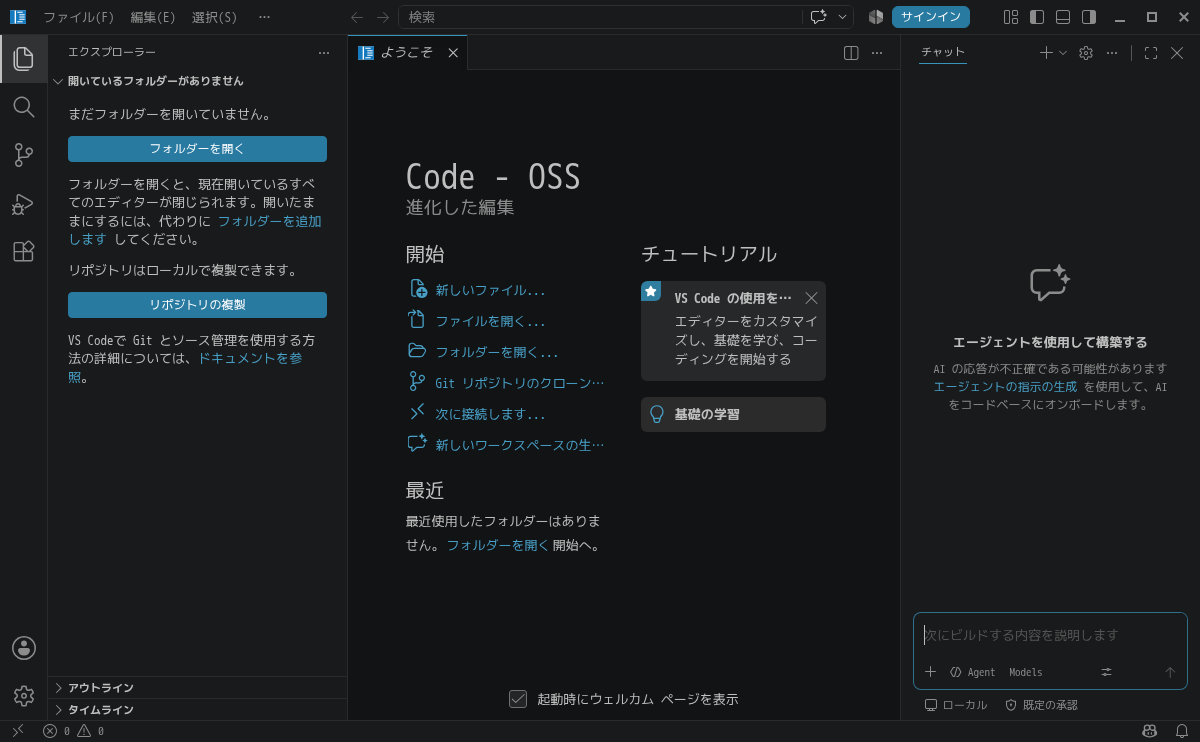This screenshot has width=1200, height=742.
Task: Select the ようこそ tab
Action: [x=408, y=53]
